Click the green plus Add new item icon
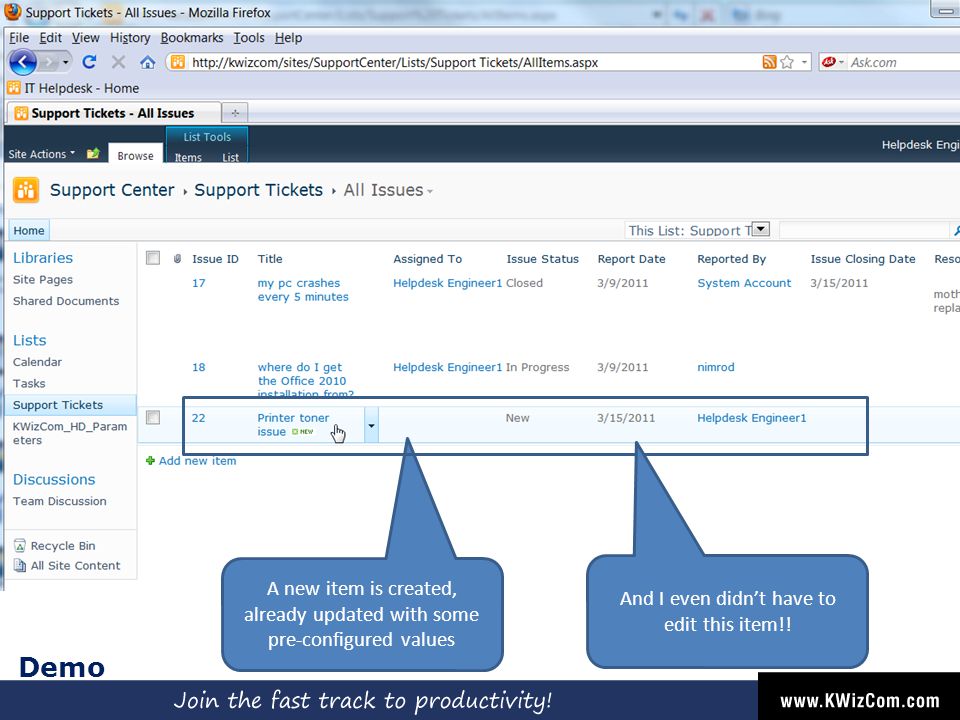 [150, 460]
